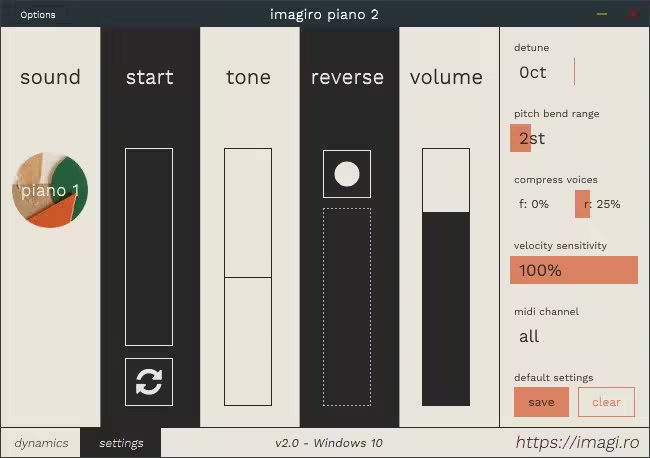Click the loop refresh icon under start
Screen dimensions: 650x458
(148, 381)
